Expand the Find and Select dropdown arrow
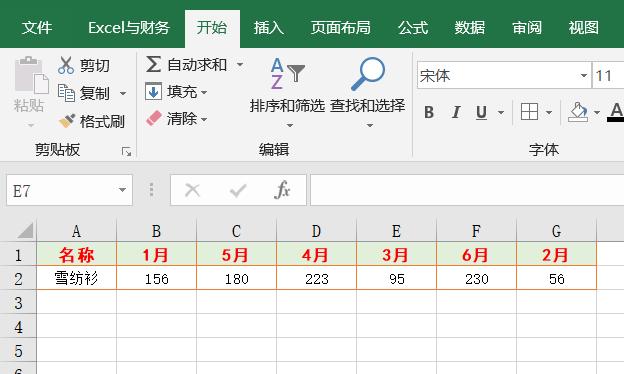Image resolution: width=624 pixels, height=374 pixels. (x=370, y=125)
